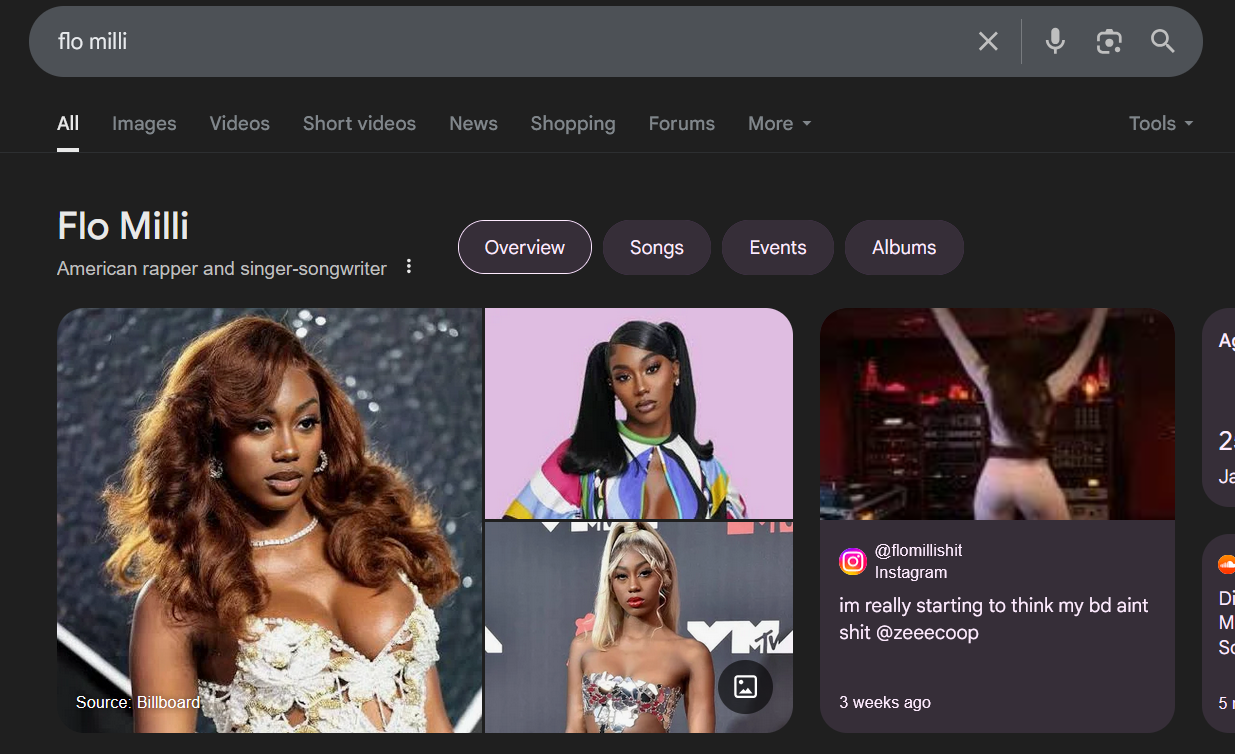Open the @flomillishit Instagram handle
This screenshot has width=1235, height=754.
pos(918,550)
